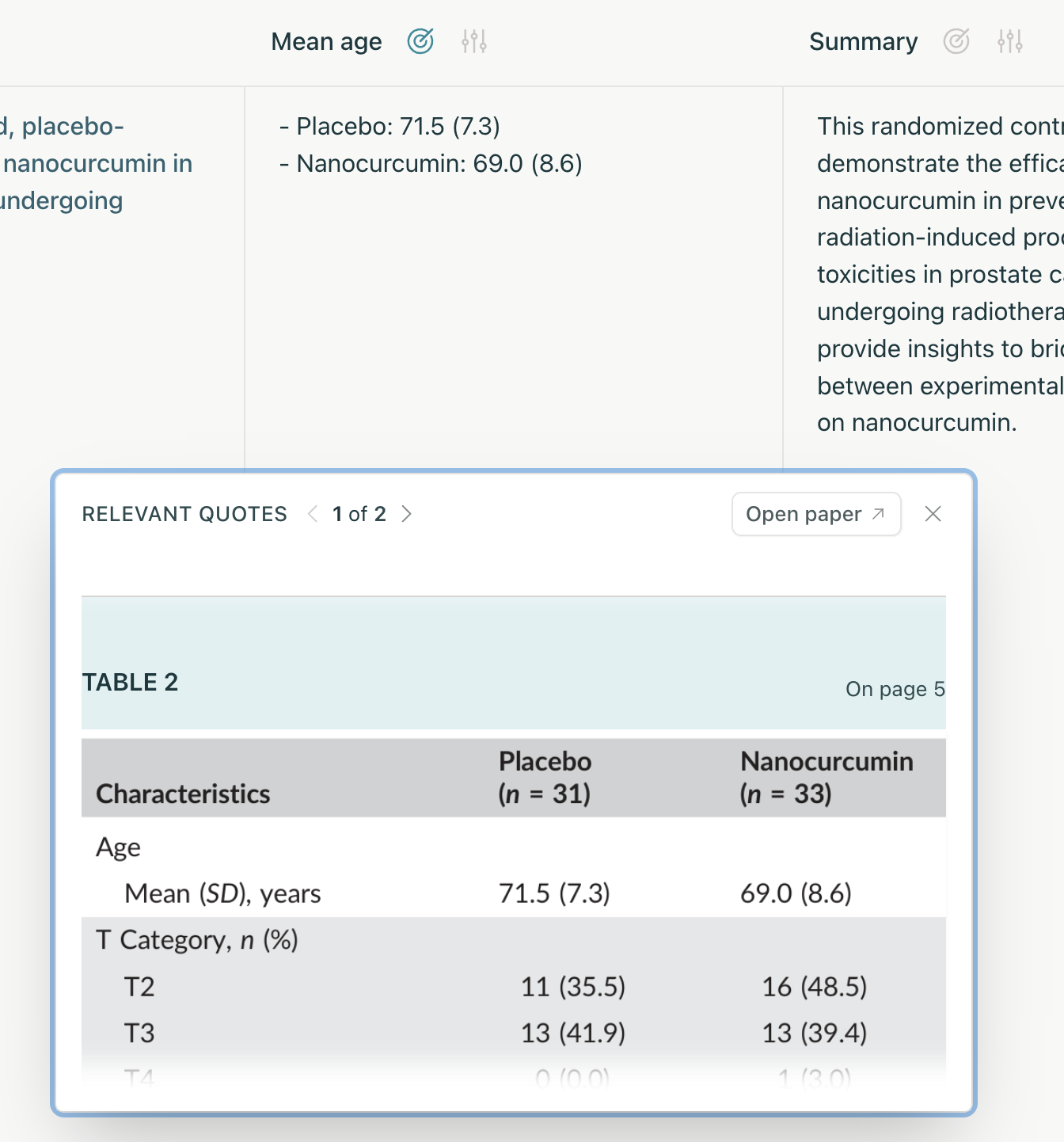Screen dimensions: 1064x1142
Task: Open the paper in a new tab
Action: (816, 514)
